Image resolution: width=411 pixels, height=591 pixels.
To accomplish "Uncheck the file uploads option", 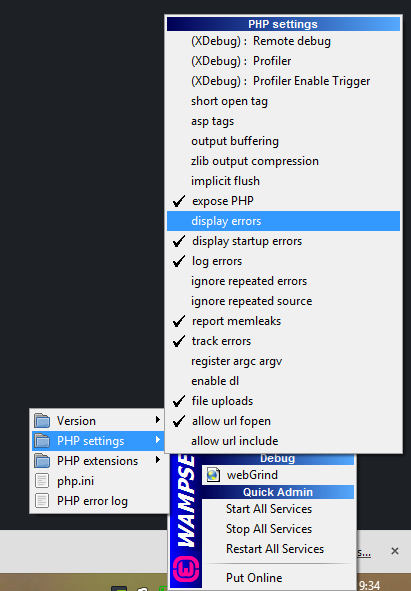I will pyautogui.click(x=283, y=401).
